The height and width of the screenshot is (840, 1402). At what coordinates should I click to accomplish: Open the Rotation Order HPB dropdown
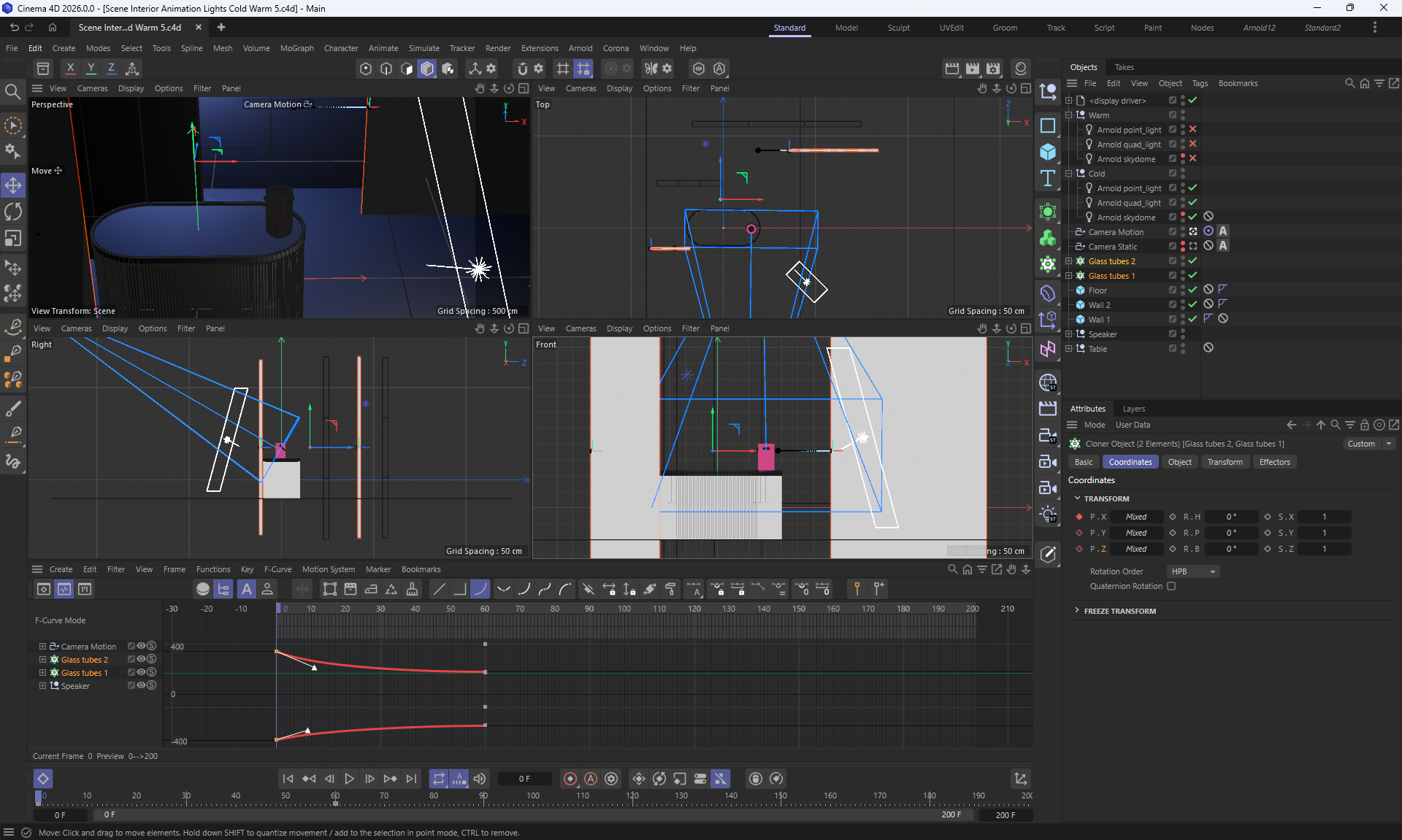pyautogui.click(x=1193, y=571)
